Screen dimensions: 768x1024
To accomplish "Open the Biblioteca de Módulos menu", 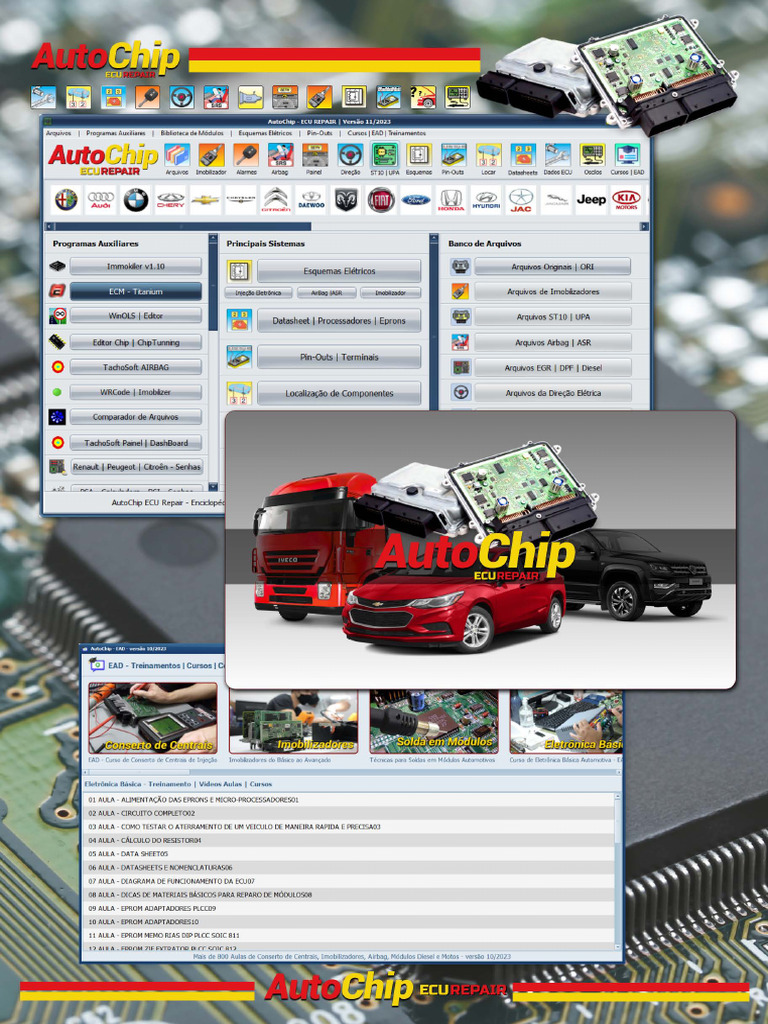I will coord(192,133).
